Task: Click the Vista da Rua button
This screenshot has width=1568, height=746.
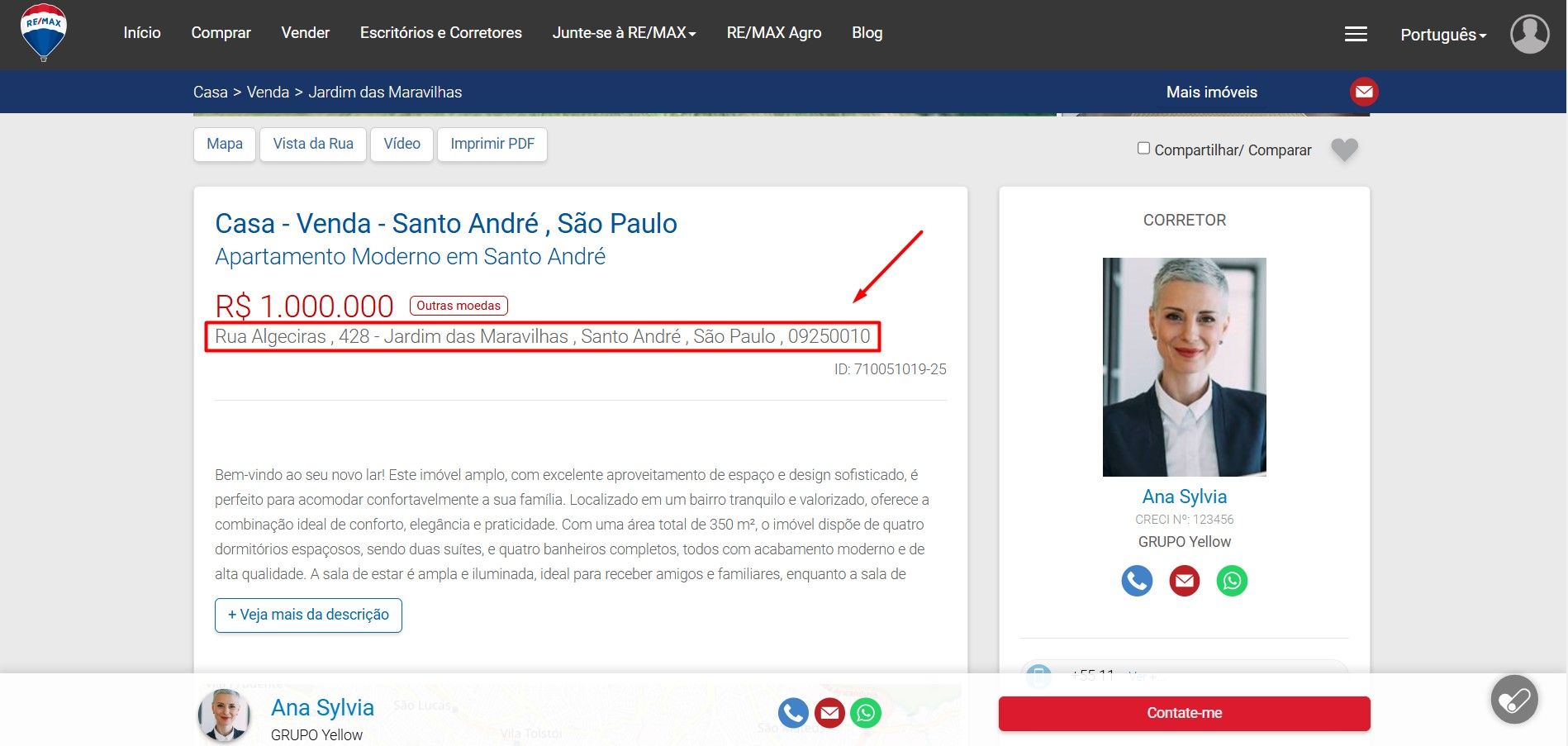Action: click(313, 144)
